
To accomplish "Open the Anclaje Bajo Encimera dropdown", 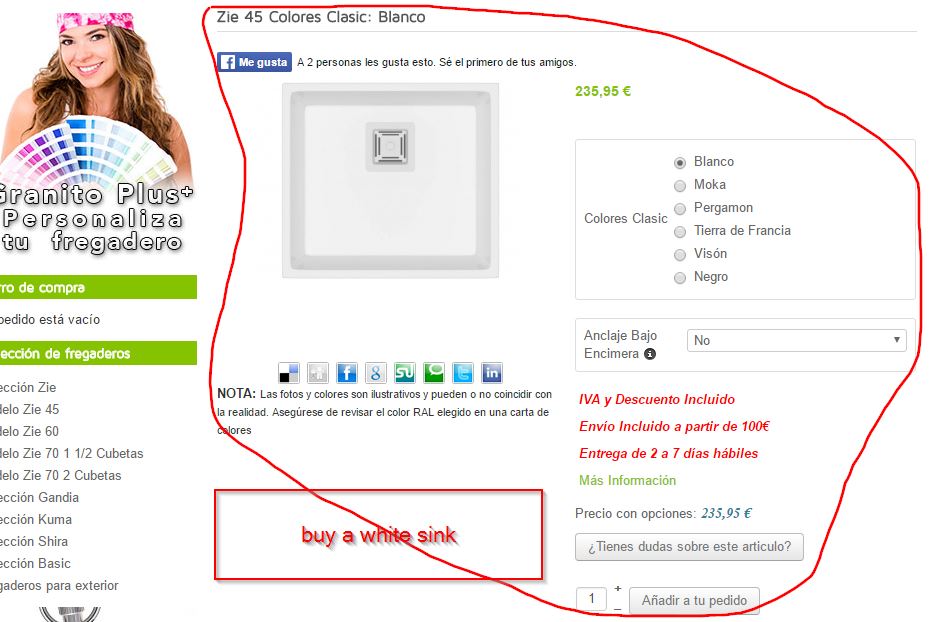I will click(x=797, y=341).
